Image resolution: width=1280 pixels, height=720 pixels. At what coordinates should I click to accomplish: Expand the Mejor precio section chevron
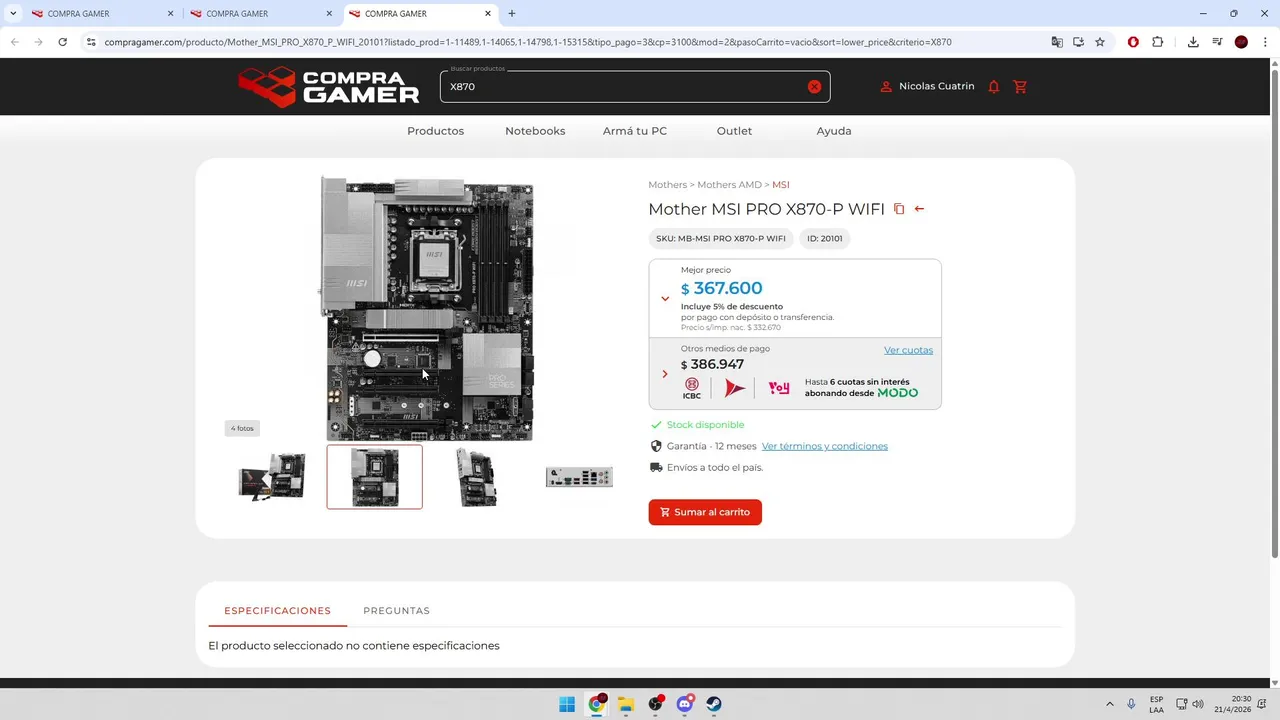pos(665,298)
